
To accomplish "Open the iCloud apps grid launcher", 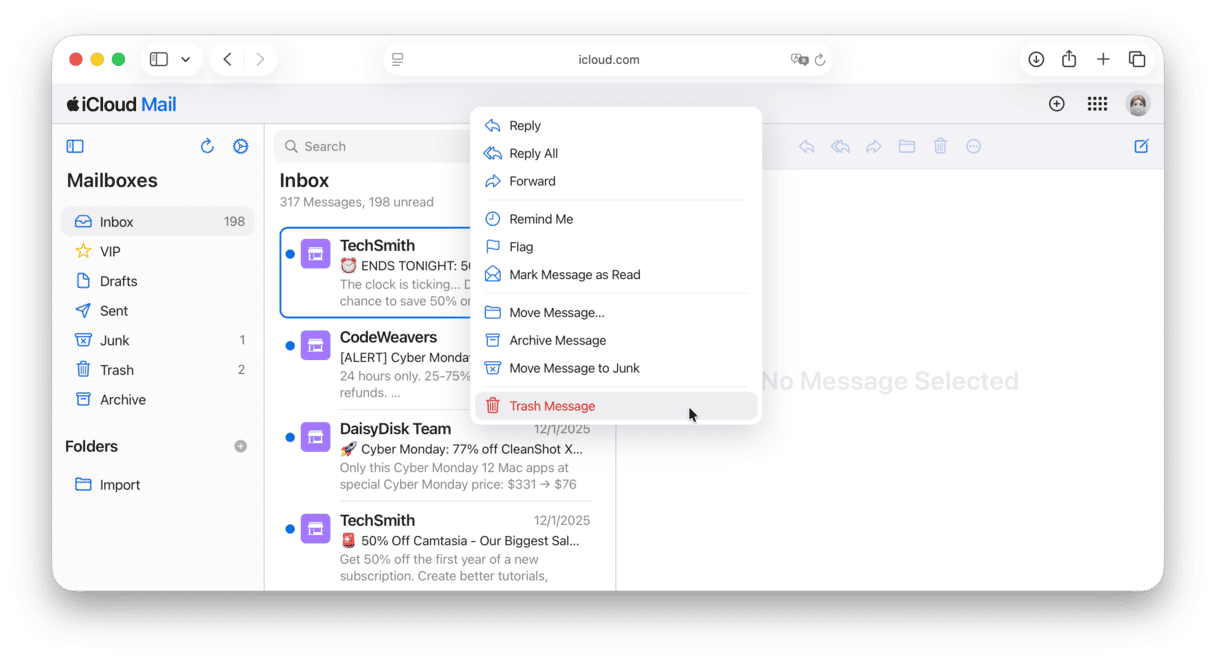I will pos(1097,104).
